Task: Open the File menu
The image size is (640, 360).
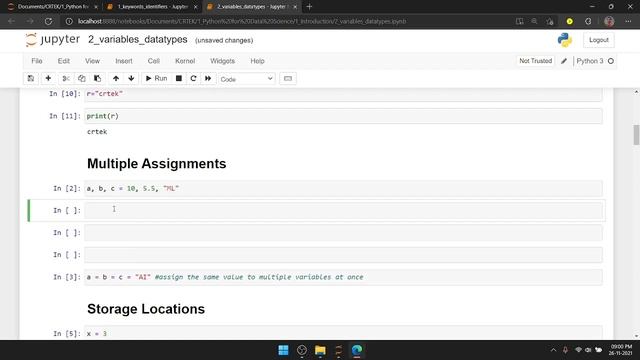Action: (37, 61)
